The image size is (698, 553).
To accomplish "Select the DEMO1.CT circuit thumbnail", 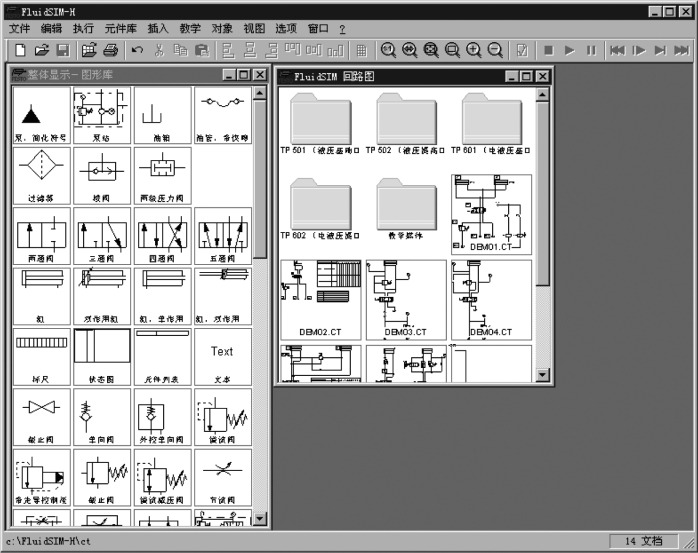I will click(x=491, y=214).
